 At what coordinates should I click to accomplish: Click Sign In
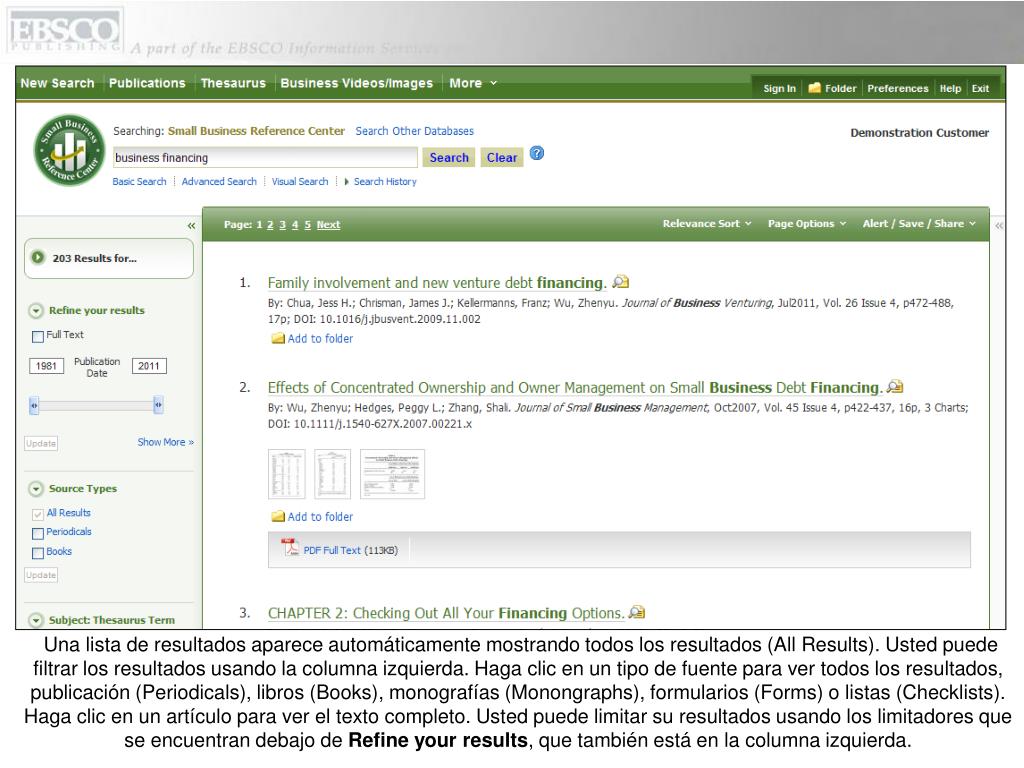[x=780, y=88]
